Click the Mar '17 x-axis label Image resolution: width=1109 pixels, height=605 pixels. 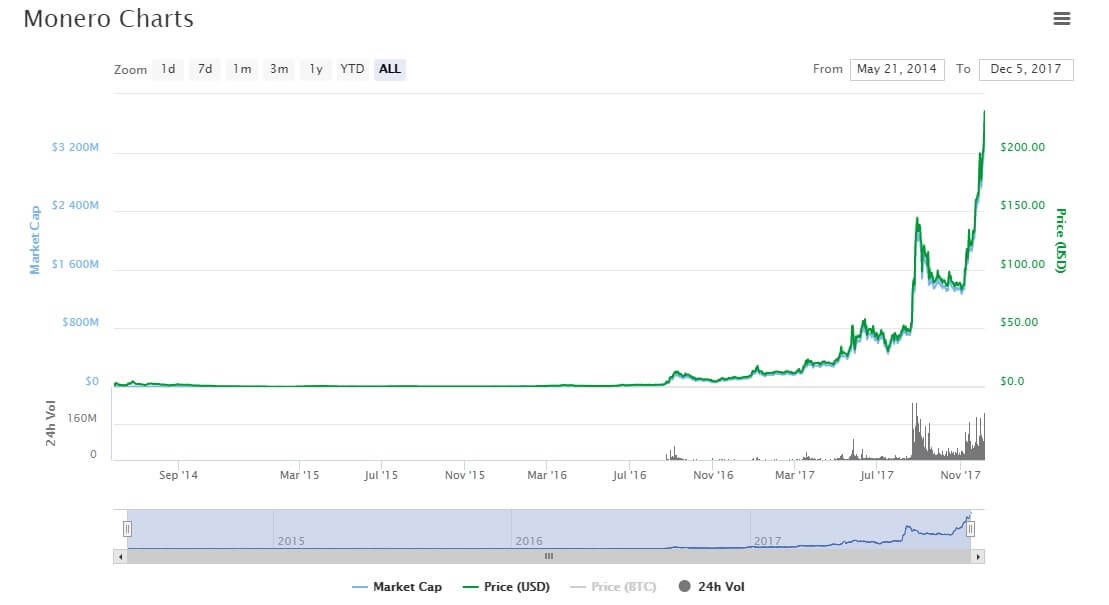[x=795, y=475]
